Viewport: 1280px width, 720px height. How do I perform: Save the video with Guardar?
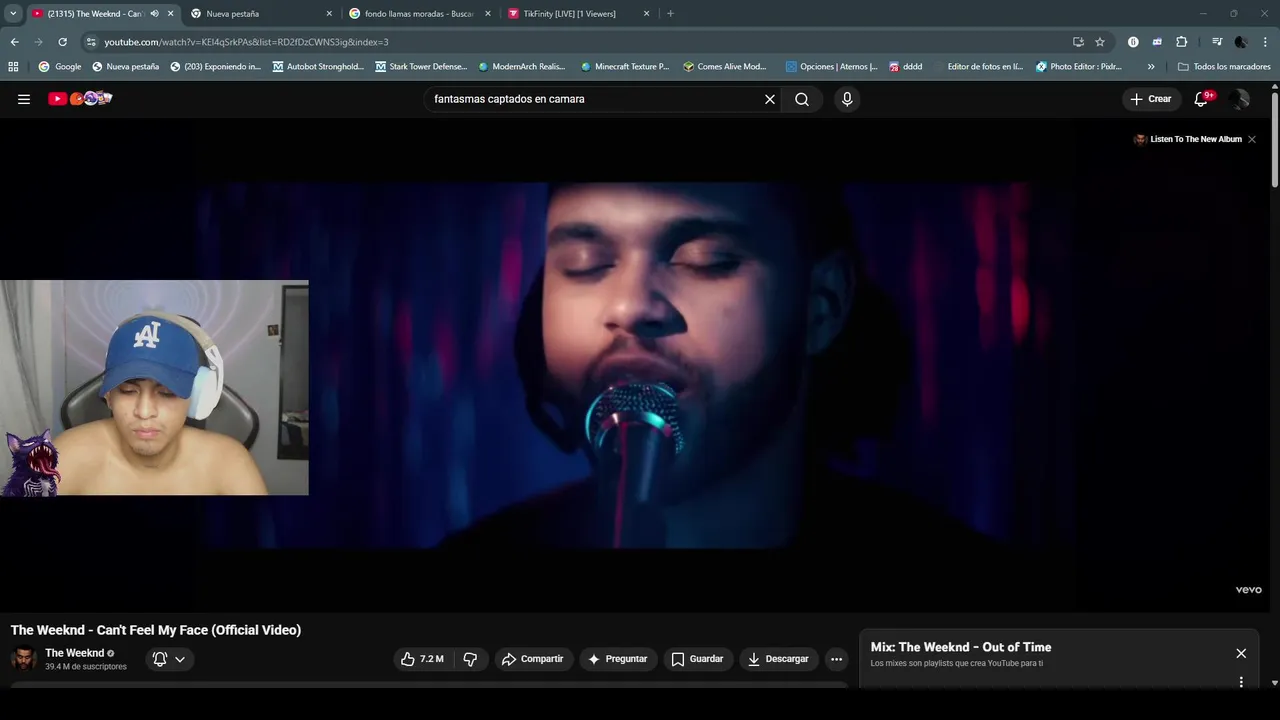[x=697, y=659]
